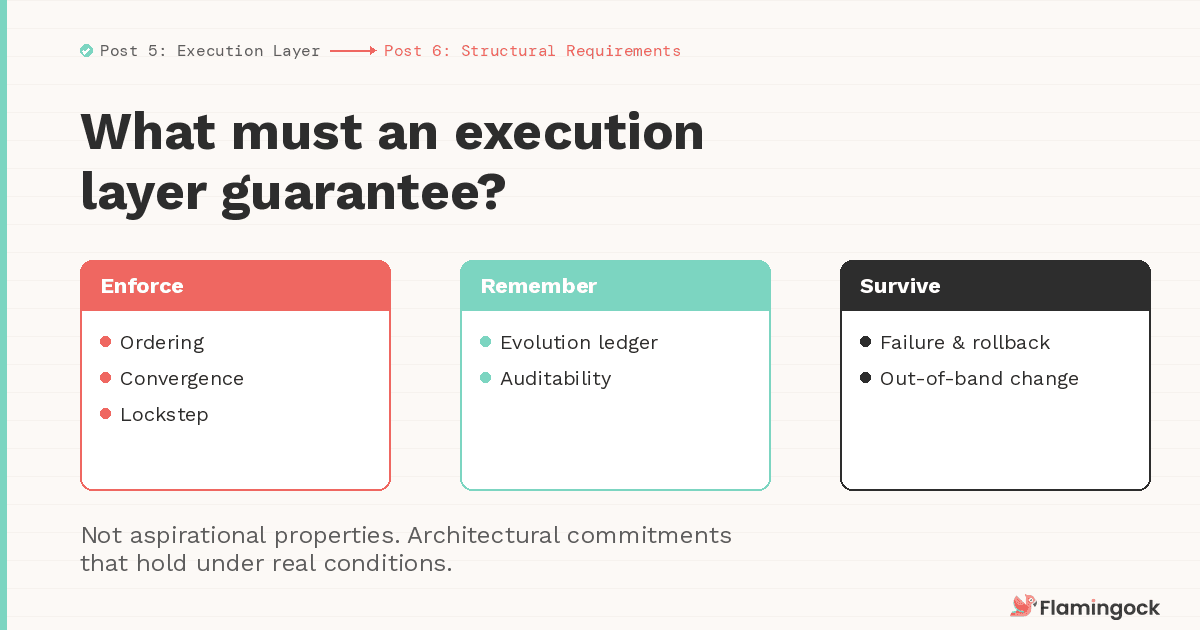Click the black bullet next to Out-of-band change
Image resolution: width=1200 pixels, height=630 pixels.
point(866,378)
